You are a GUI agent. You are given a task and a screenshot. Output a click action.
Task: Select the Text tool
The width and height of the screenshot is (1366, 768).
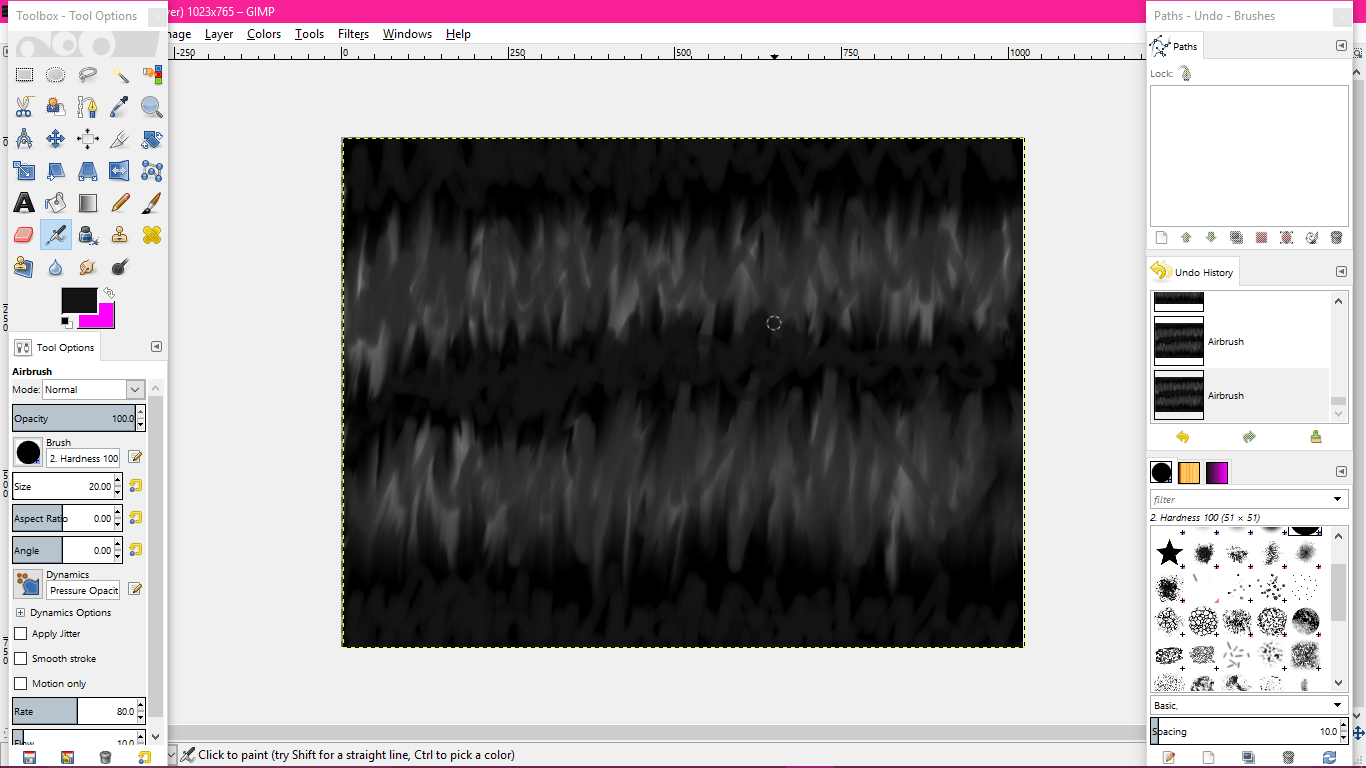pyautogui.click(x=24, y=203)
